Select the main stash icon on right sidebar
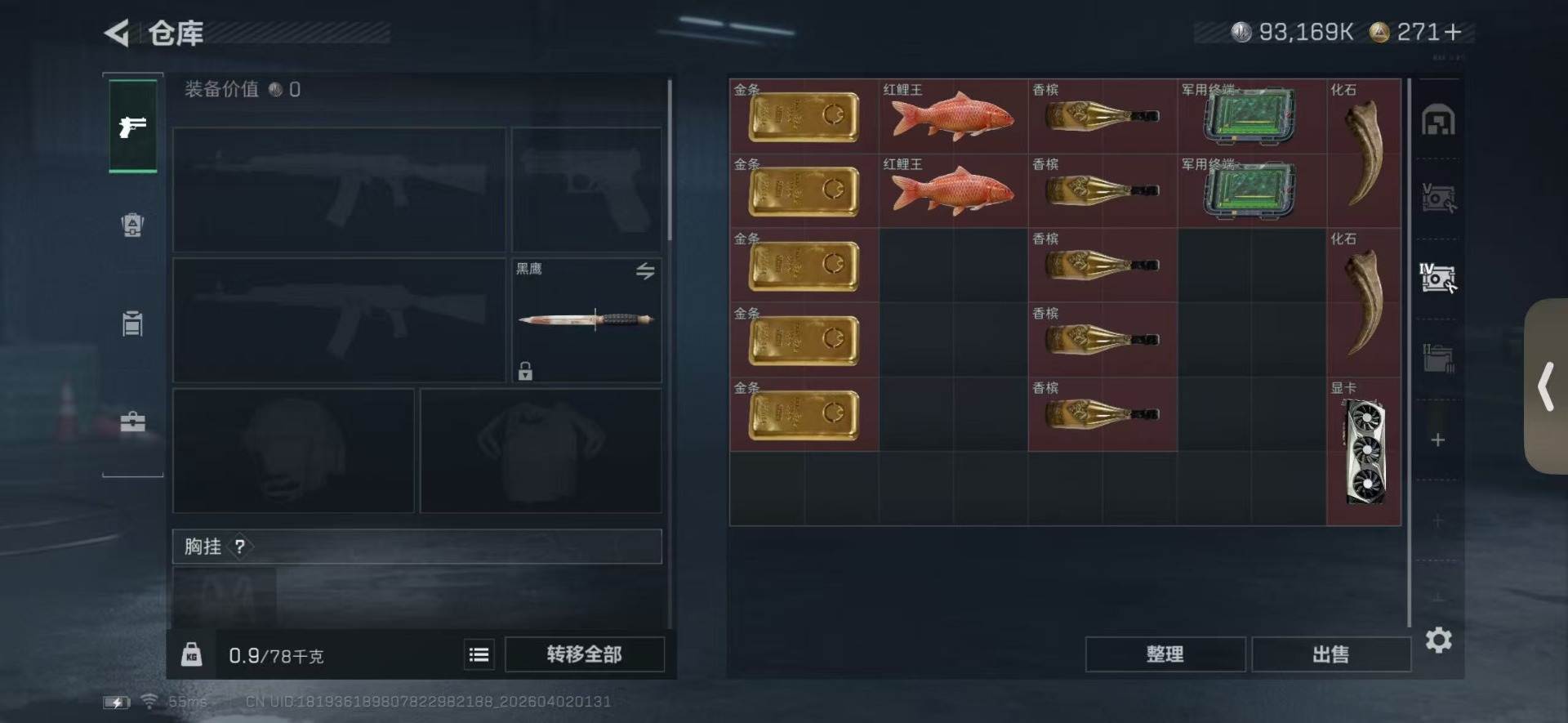 point(1438,121)
